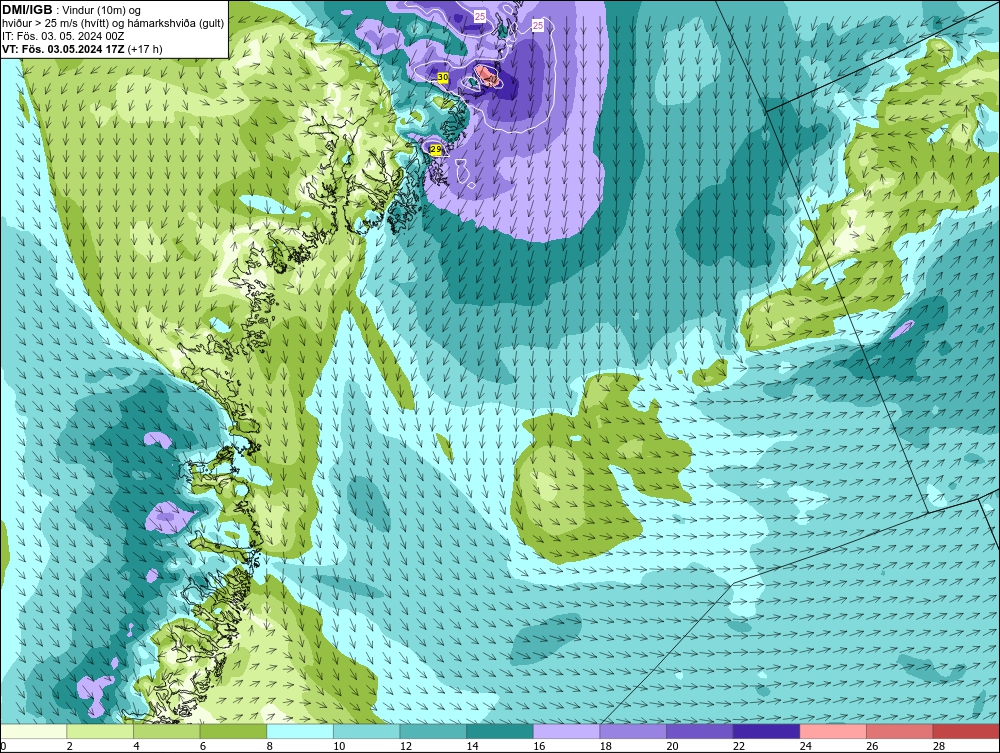Click the legend scale number 16
This screenshot has height=753, width=1000.
539,747
